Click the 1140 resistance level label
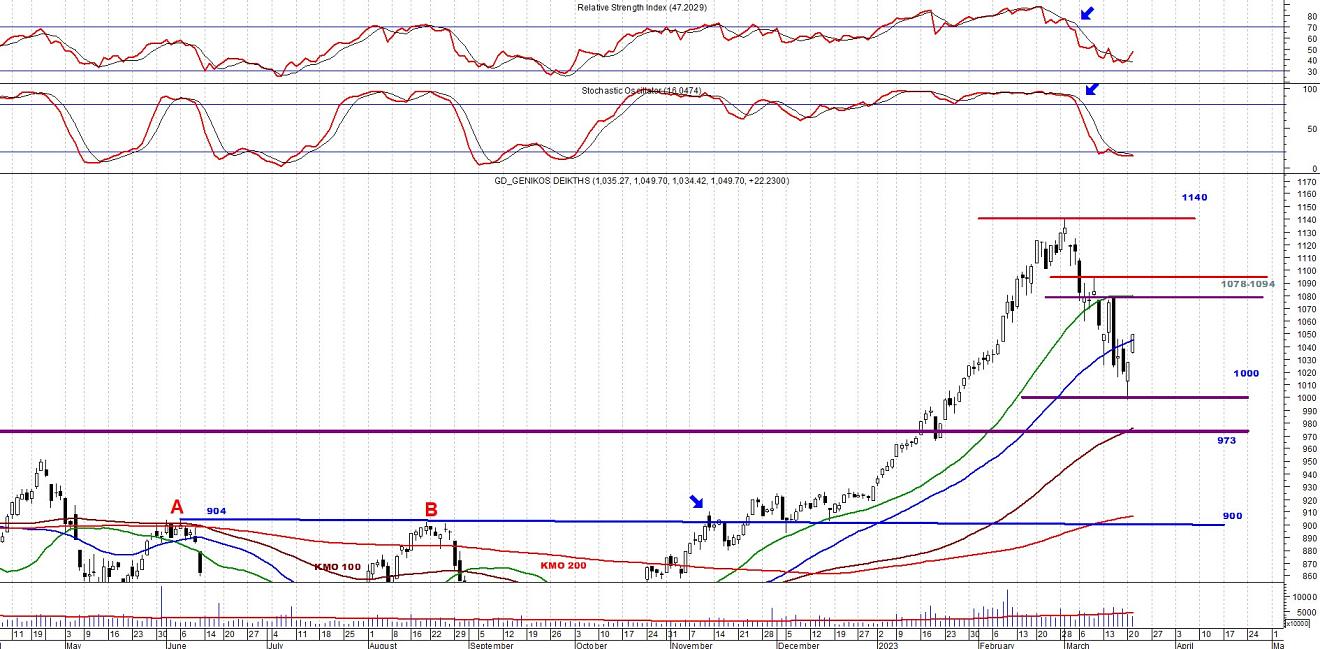 click(x=1194, y=198)
